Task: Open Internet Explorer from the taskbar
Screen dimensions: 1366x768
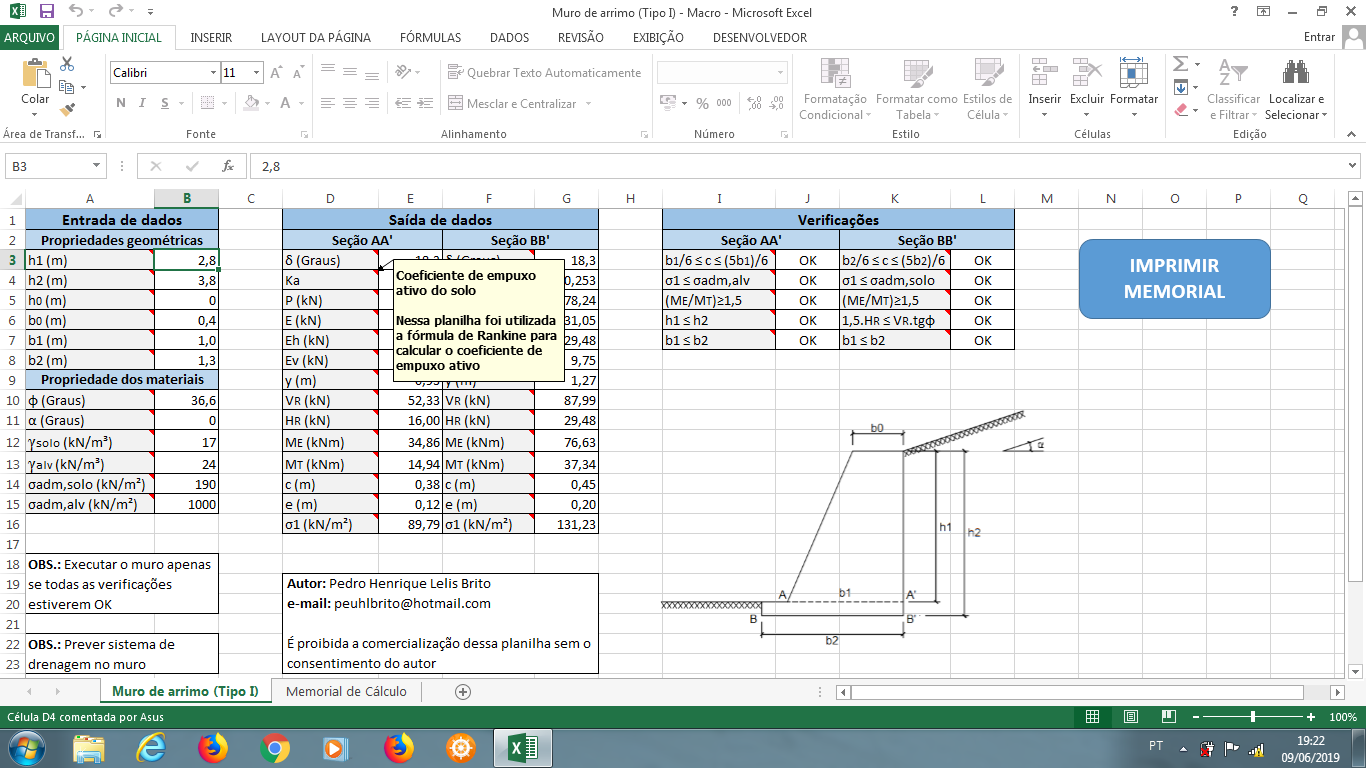Action: point(152,748)
